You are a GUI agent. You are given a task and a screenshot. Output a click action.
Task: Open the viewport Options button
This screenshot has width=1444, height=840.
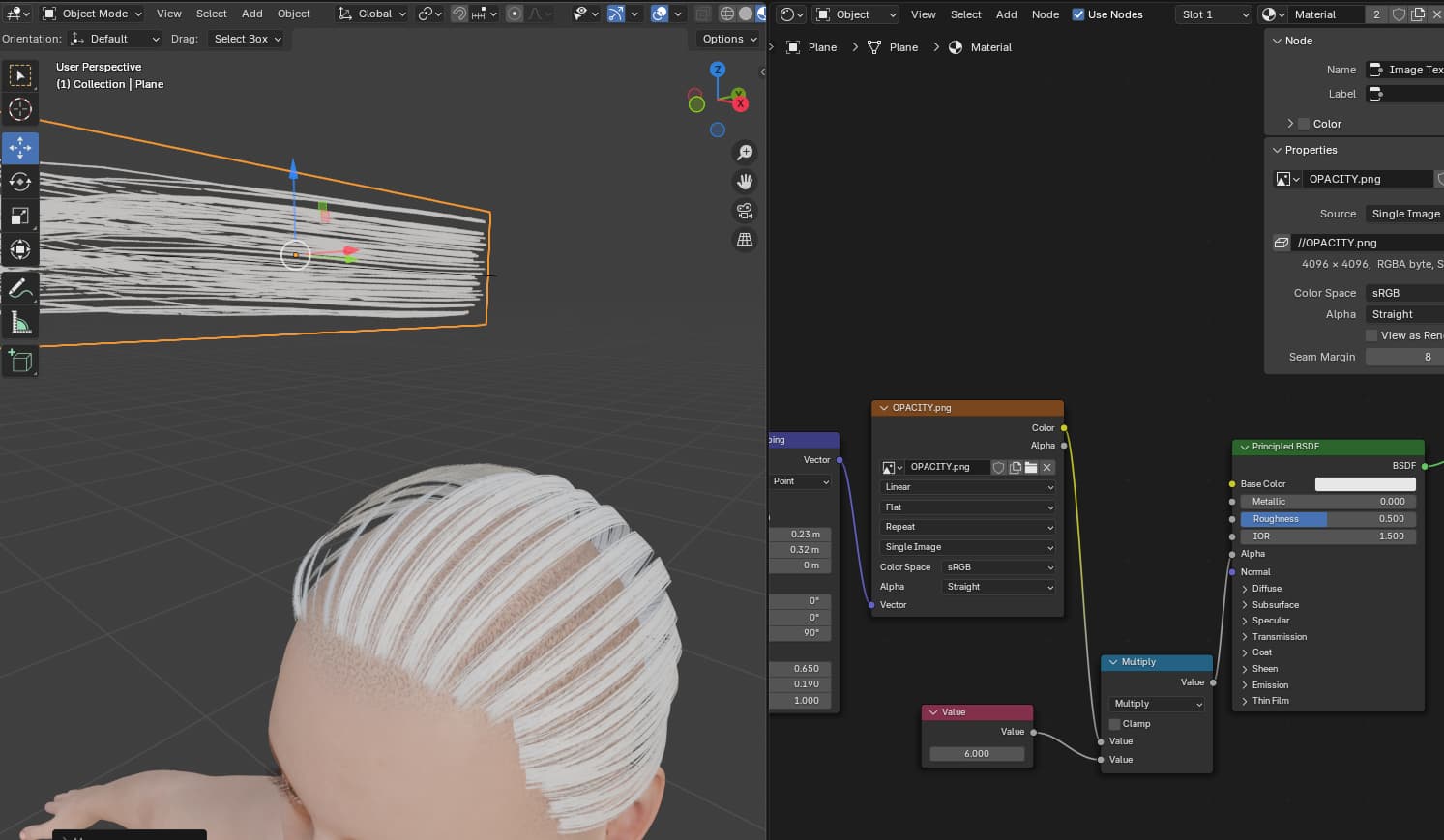pos(726,39)
